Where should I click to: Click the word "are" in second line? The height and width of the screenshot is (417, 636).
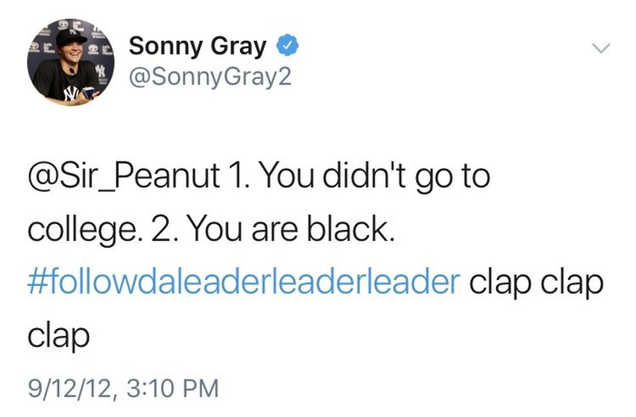275,230
